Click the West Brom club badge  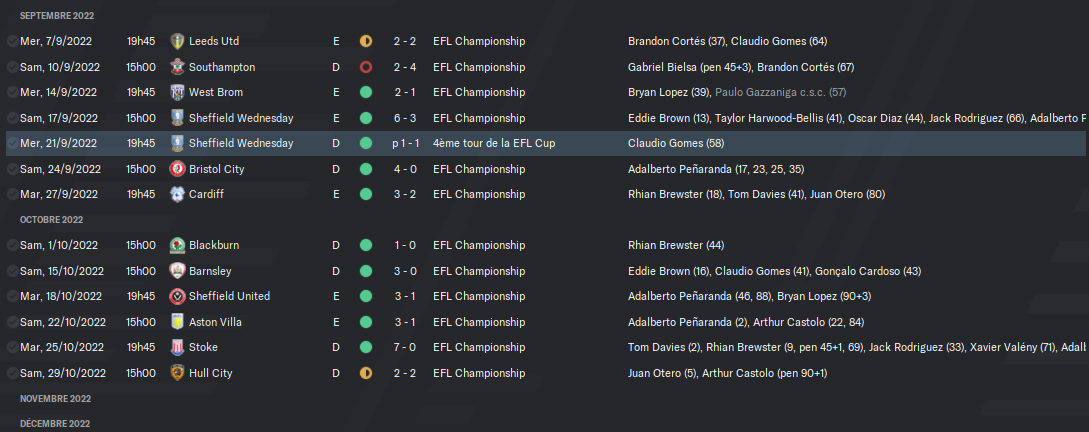coord(178,92)
